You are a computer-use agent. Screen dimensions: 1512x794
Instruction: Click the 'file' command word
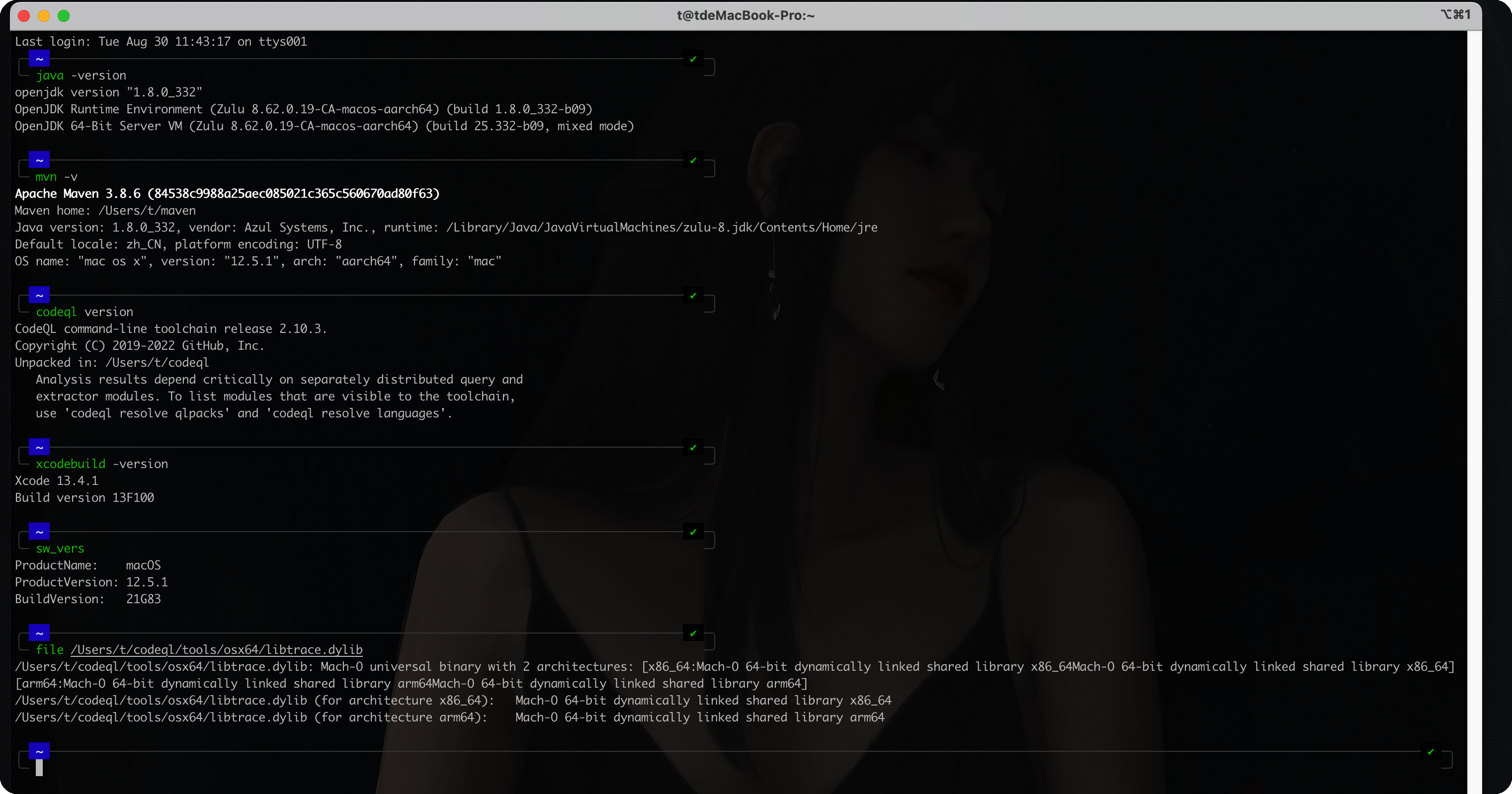50,649
